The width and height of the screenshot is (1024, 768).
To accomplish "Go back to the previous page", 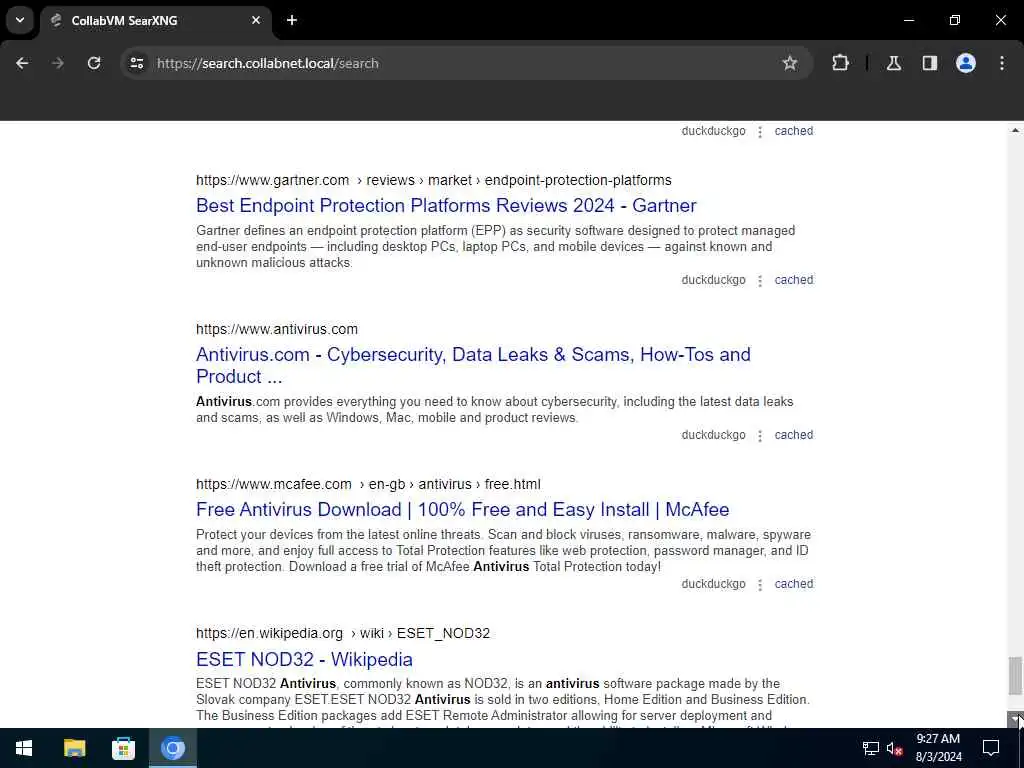I will pos(22,63).
